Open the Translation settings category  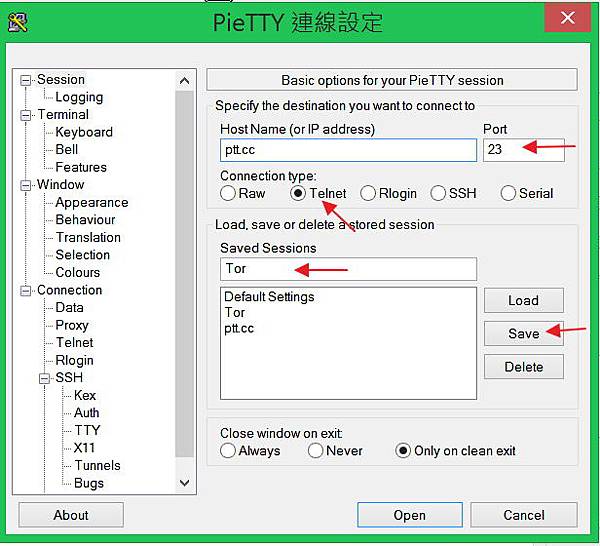88,237
